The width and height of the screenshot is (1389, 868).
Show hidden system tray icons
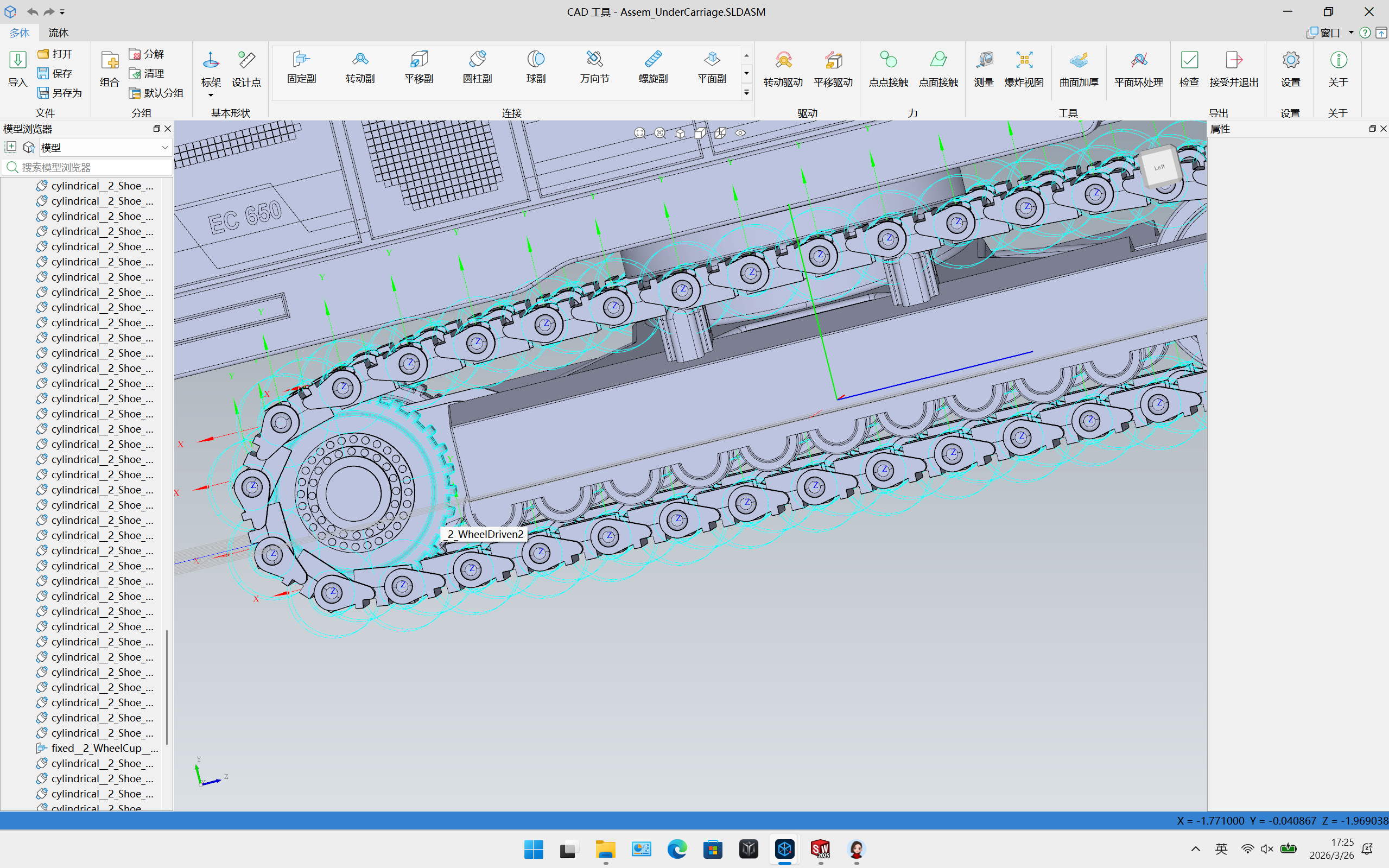pos(1196,849)
